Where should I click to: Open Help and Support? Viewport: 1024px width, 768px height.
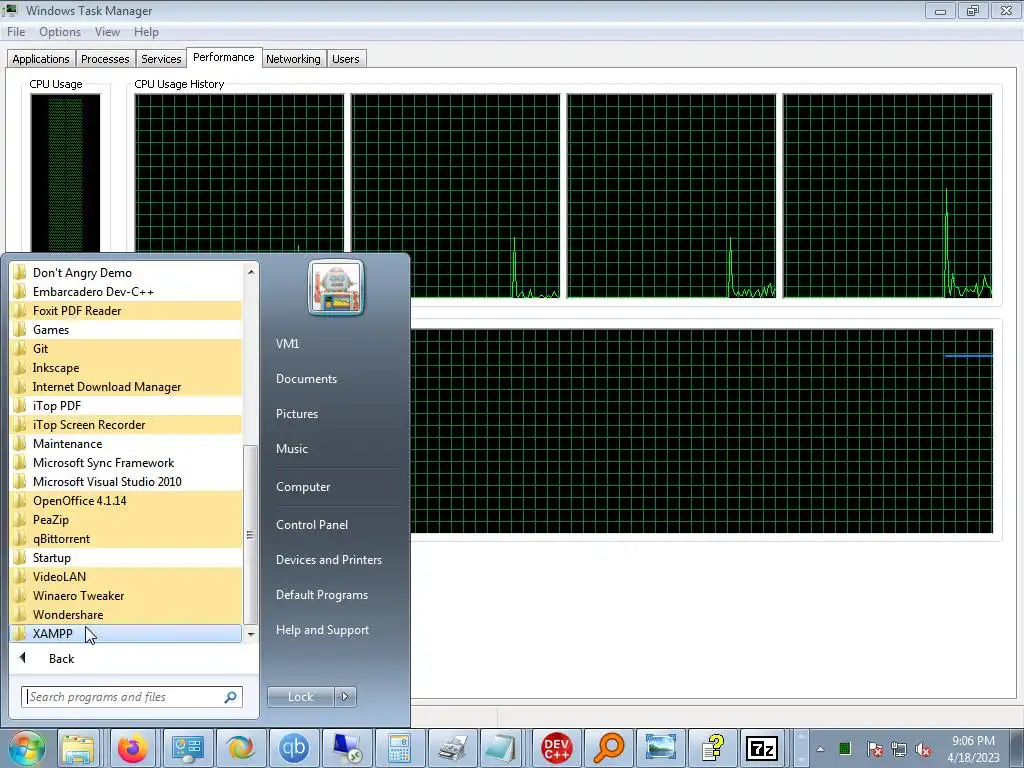[322, 630]
